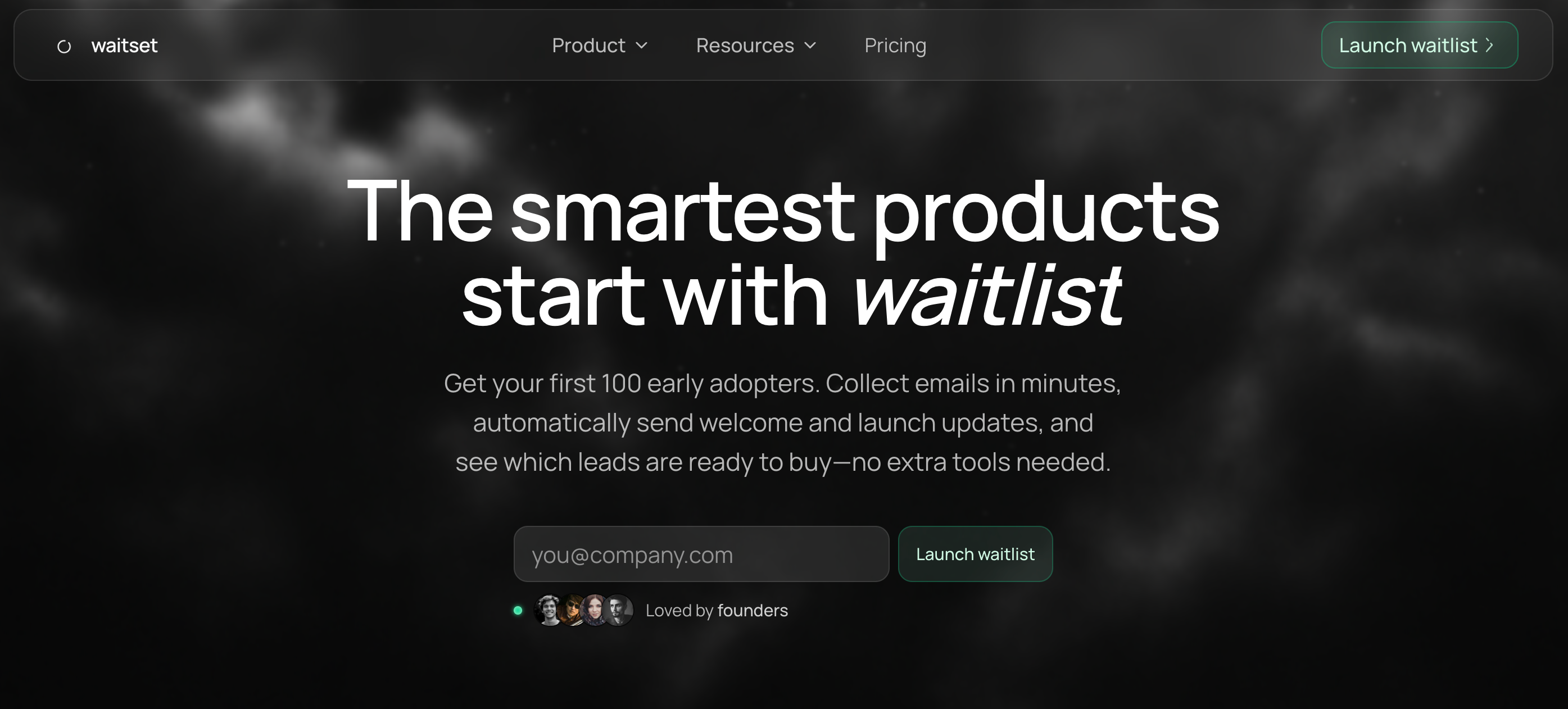The height and width of the screenshot is (709, 1568).
Task: Click the italic waitlist word in the headline
Action: coord(987,296)
